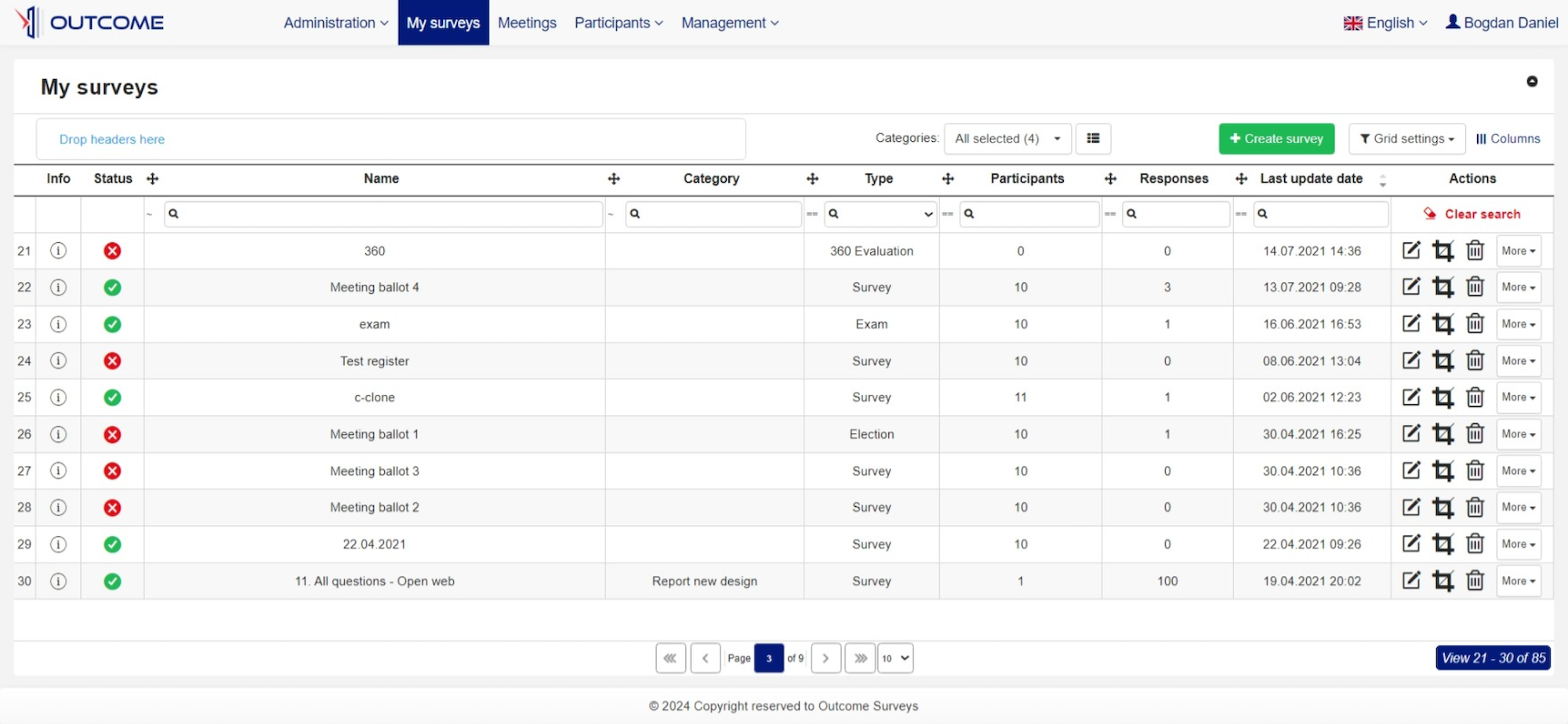
Task: Open Administration menu
Action: 336,23
